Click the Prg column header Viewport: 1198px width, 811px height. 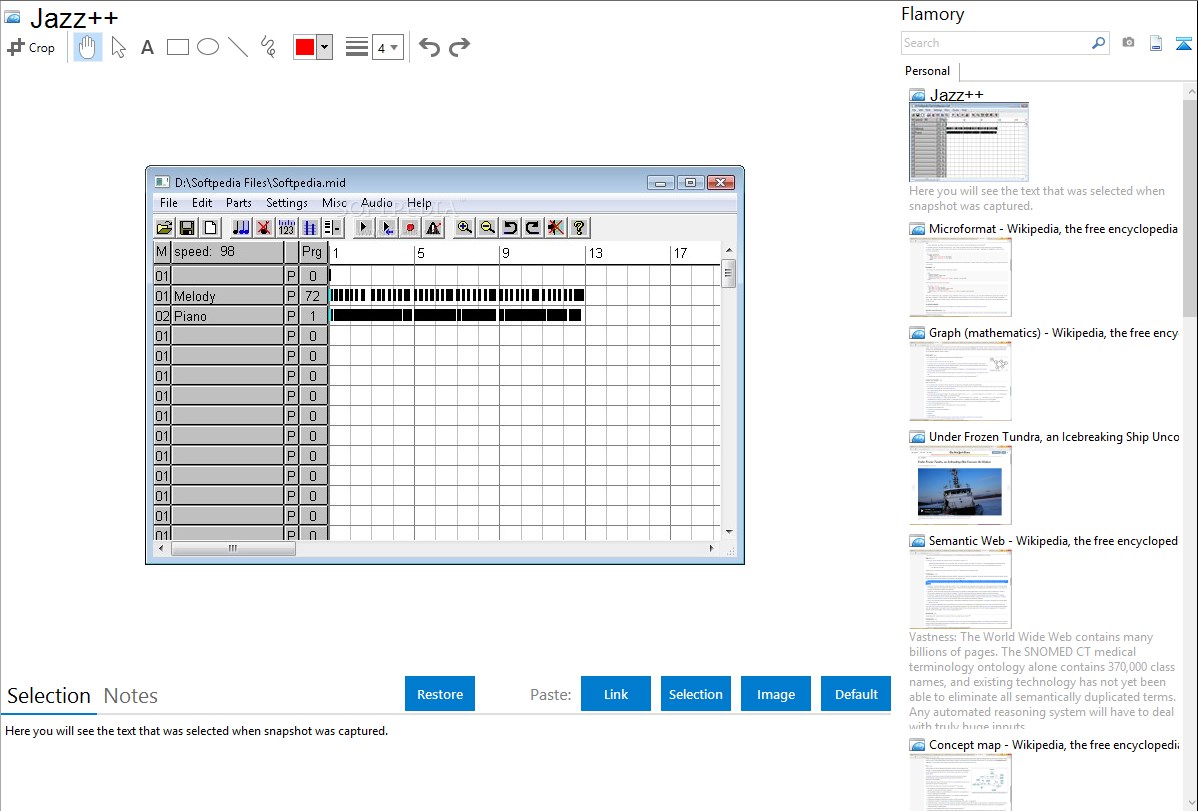point(312,251)
